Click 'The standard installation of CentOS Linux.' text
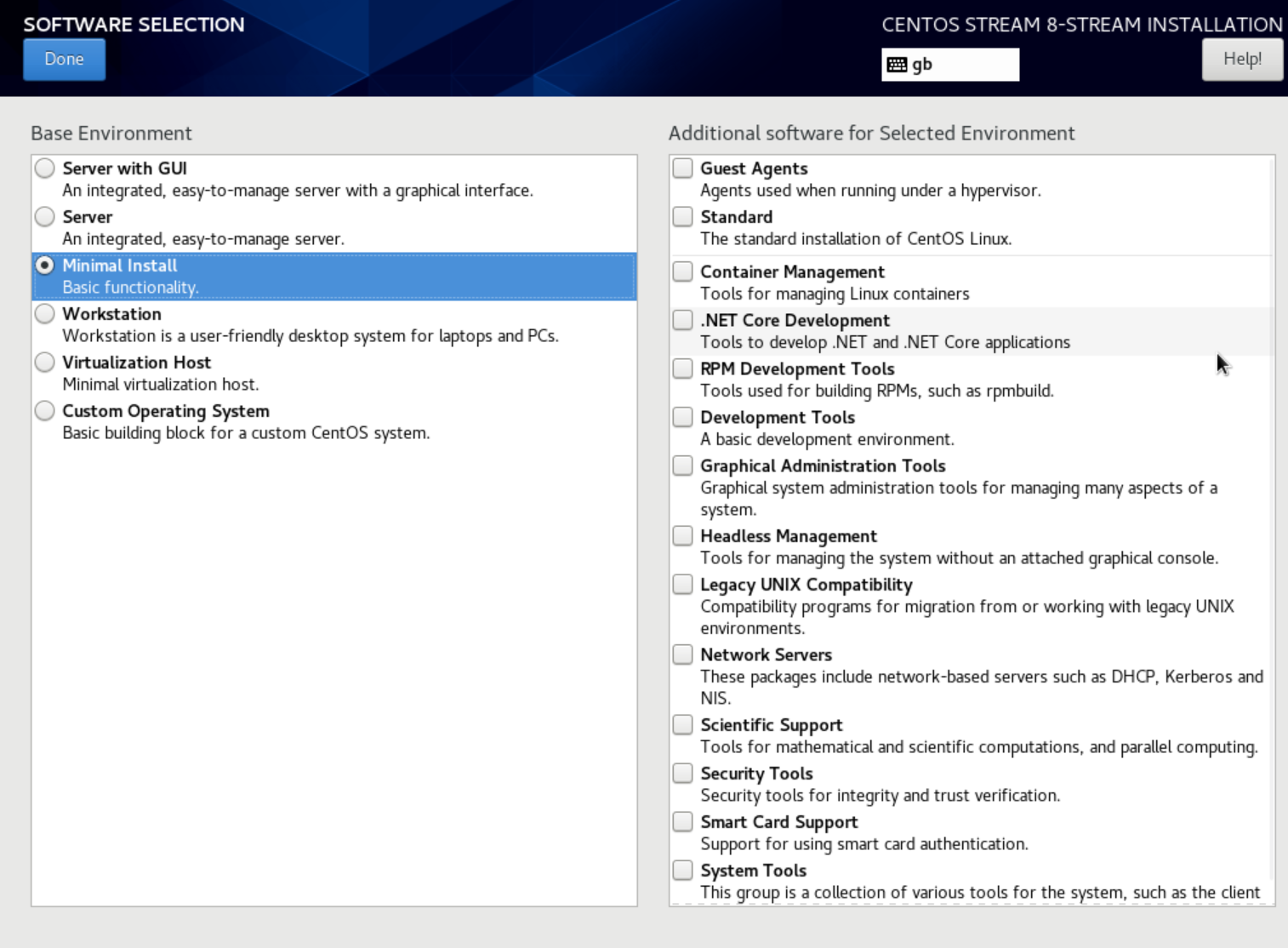This screenshot has width=1288, height=948. pyautogui.click(x=856, y=239)
